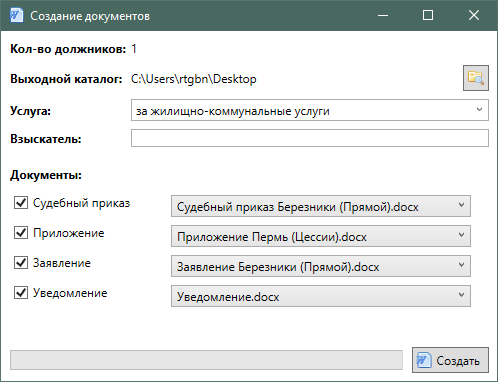Click the Выходной каталог label

[x=66, y=79]
